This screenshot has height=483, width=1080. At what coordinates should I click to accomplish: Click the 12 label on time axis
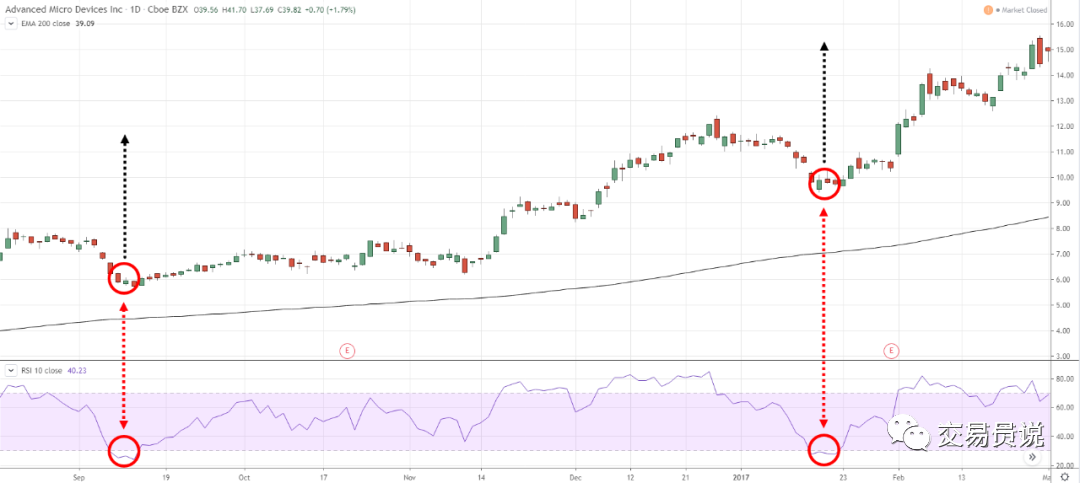(x=630, y=476)
